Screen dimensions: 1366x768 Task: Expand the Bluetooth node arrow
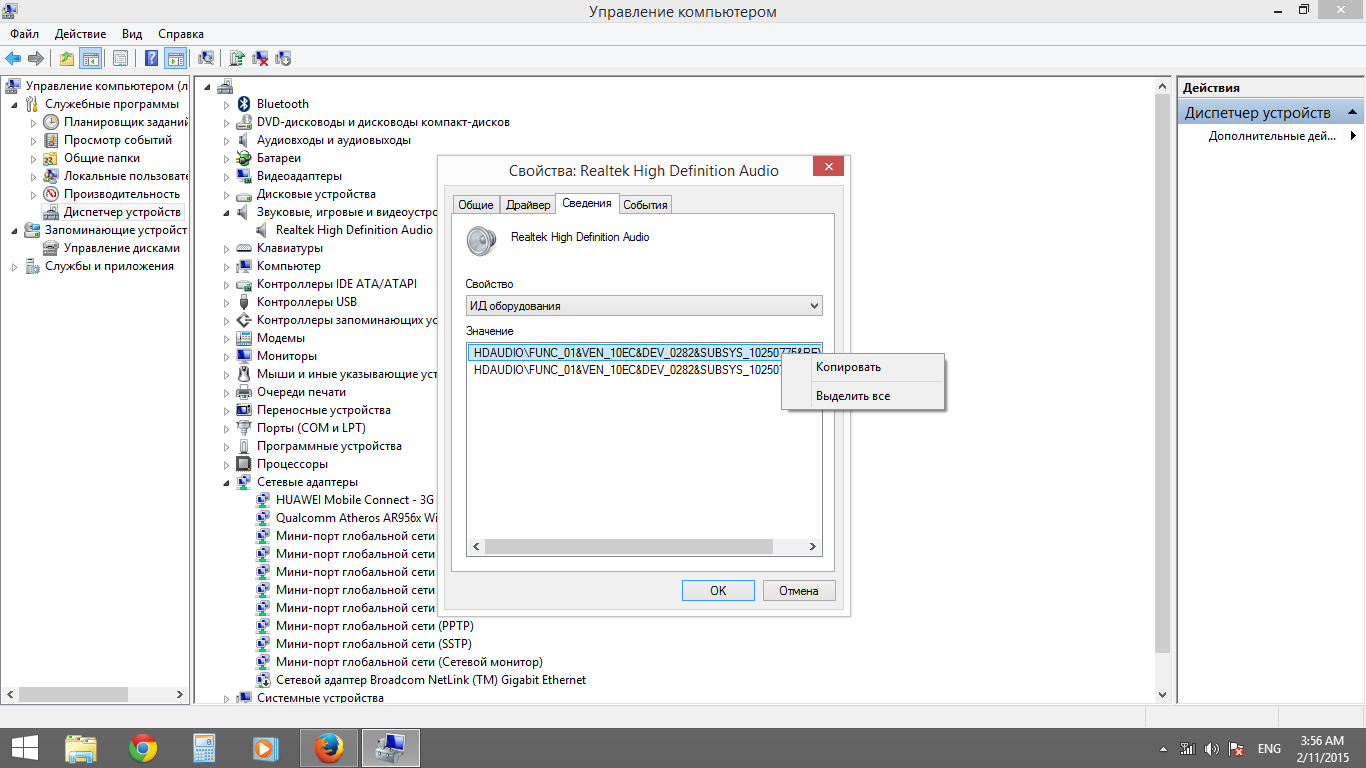pos(227,104)
